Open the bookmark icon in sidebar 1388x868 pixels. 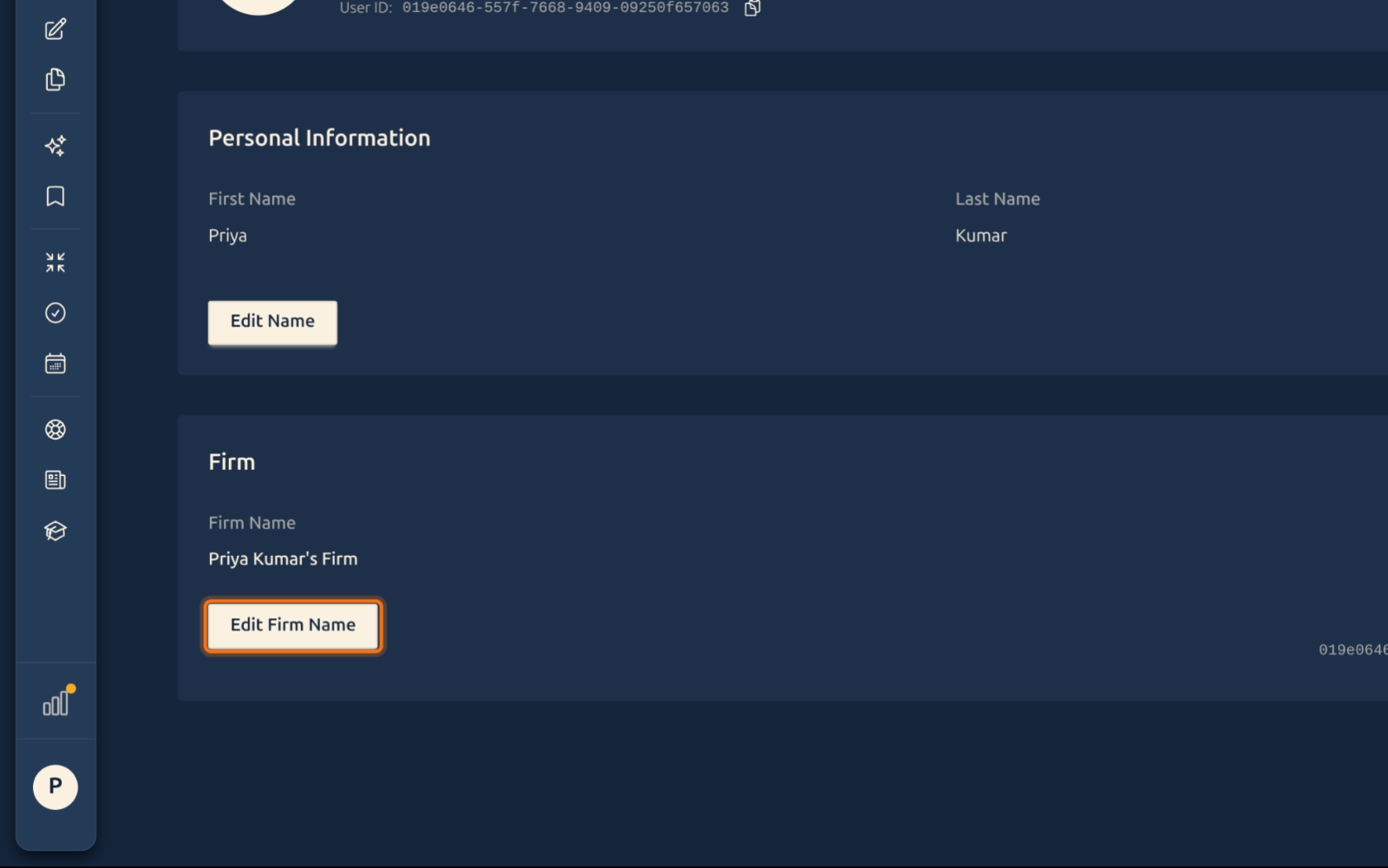coord(56,196)
